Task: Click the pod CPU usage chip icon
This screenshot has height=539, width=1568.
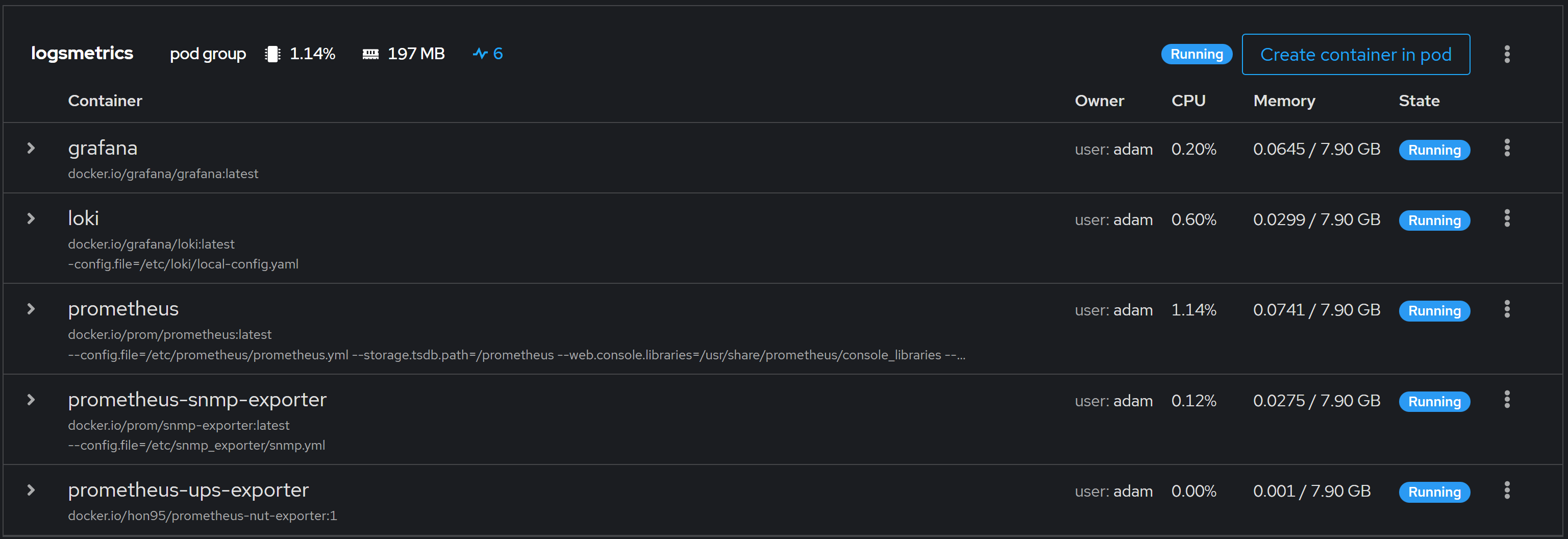Action: click(272, 54)
